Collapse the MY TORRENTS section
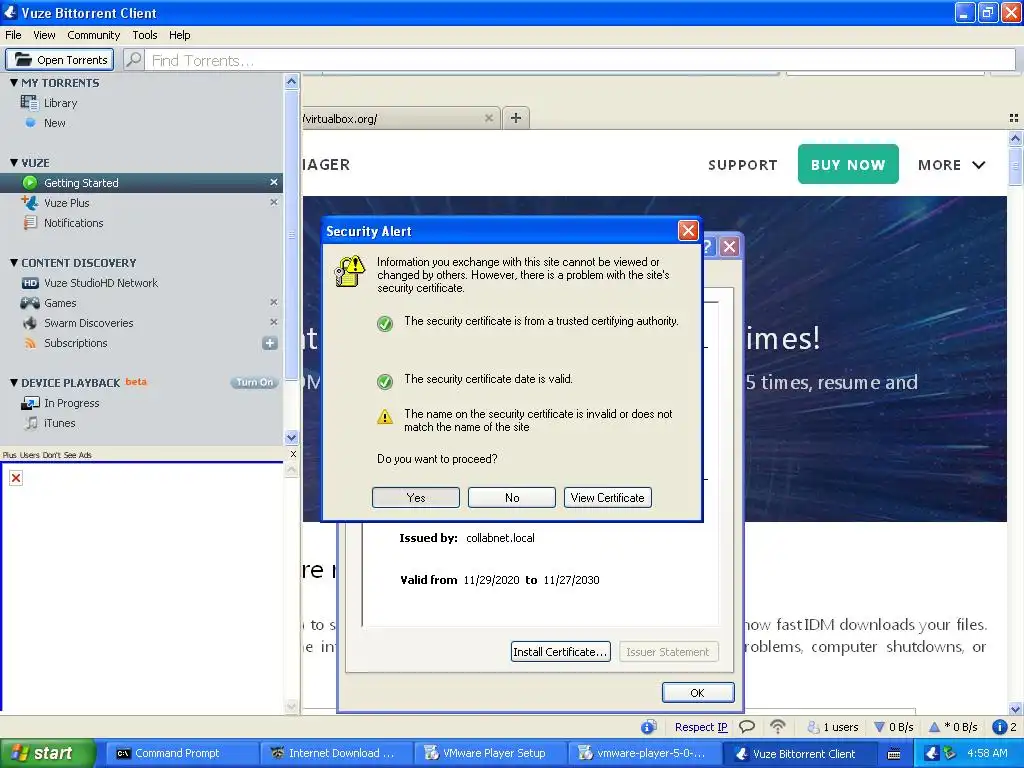 (14, 83)
